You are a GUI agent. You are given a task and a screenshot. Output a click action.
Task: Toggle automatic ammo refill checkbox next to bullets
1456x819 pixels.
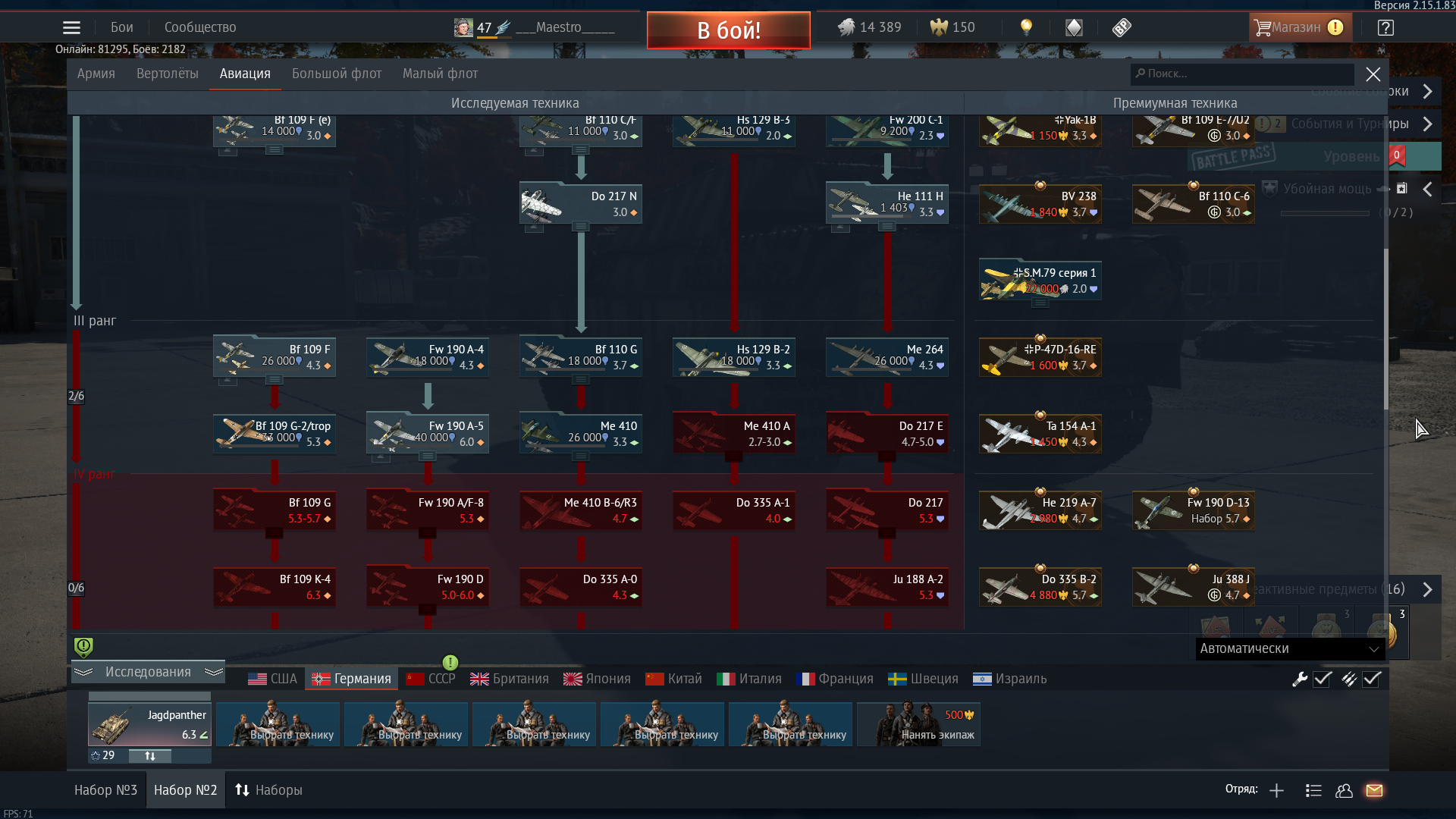pyautogui.click(x=1371, y=679)
